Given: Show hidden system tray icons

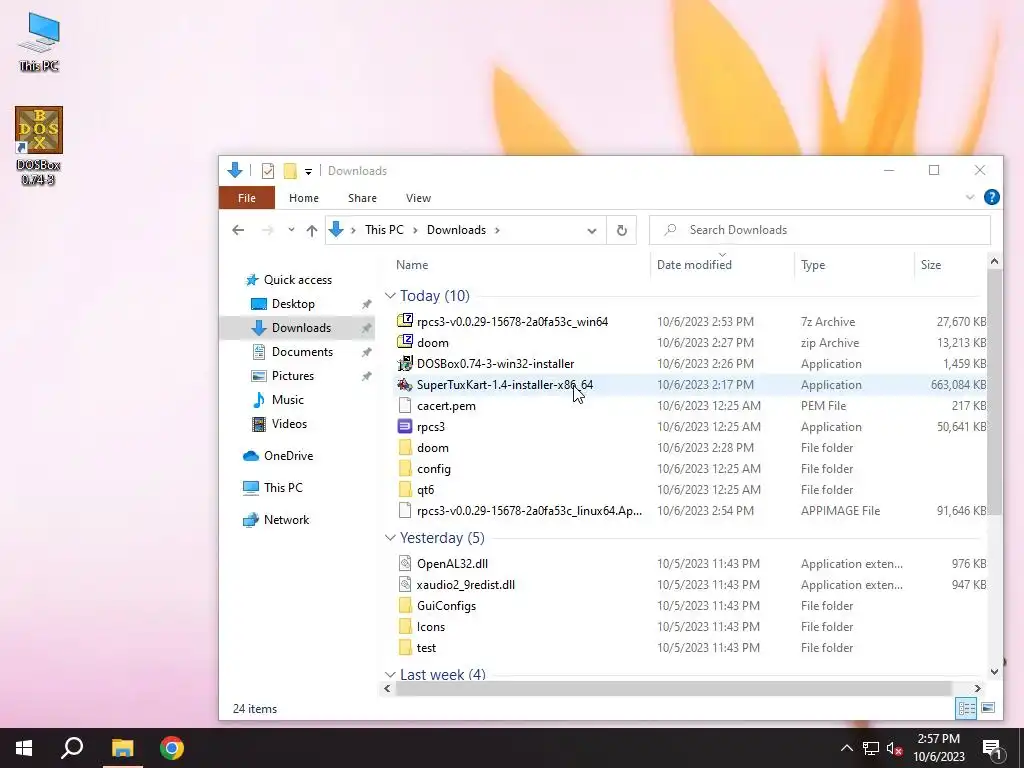Looking at the screenshot, I should [x=846, y=748].
